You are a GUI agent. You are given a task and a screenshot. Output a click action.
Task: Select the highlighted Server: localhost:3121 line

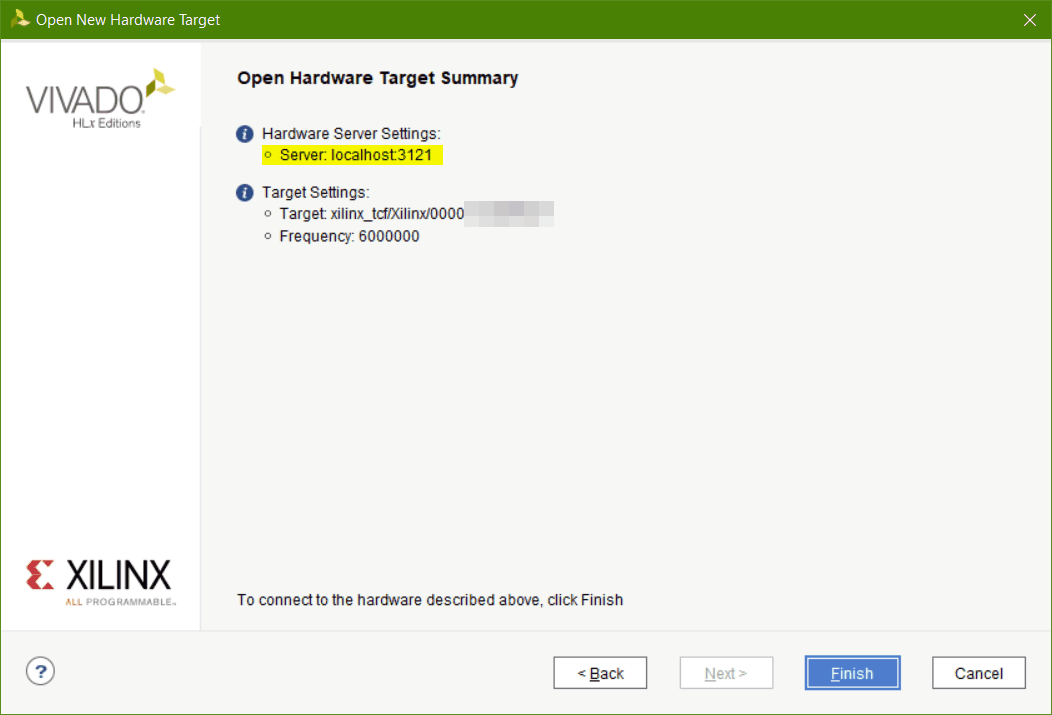click(355, 156)
